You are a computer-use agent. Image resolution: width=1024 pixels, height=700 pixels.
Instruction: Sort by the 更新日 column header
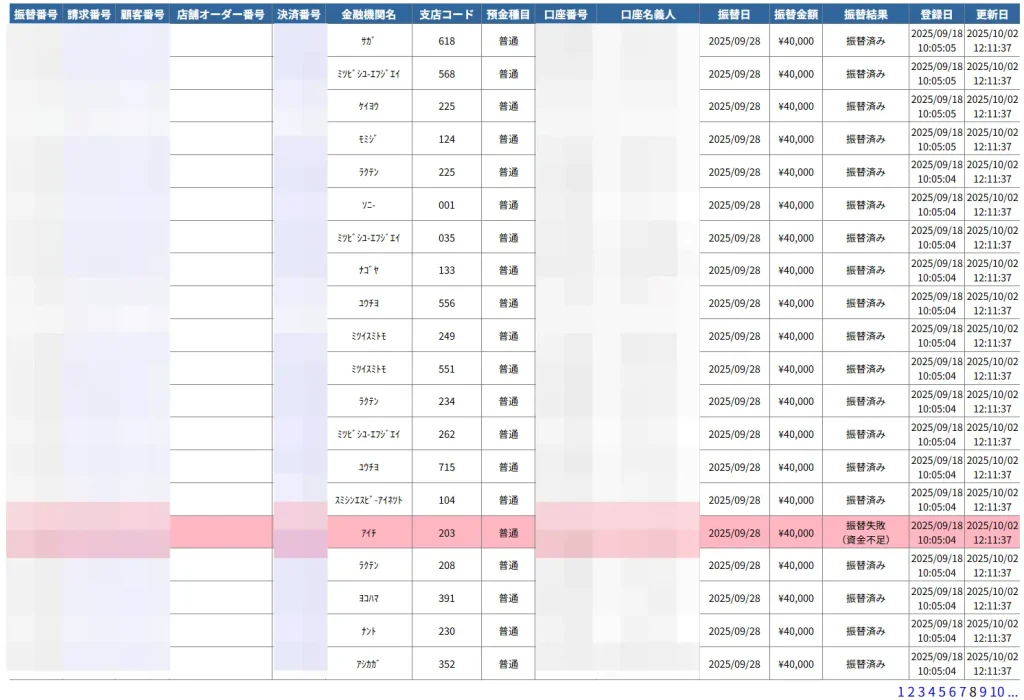(x=992, y=15)
